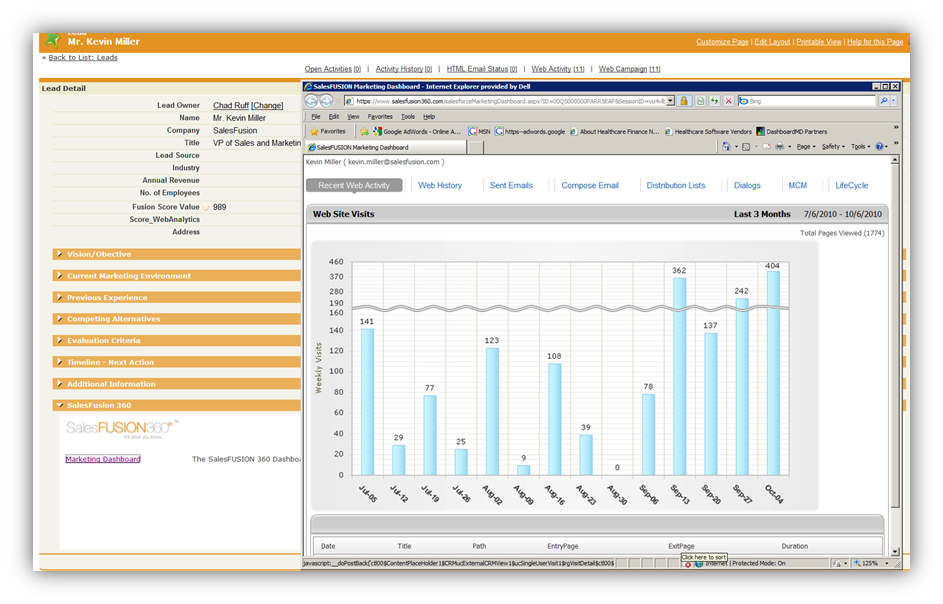Screen dimensions: 943x604
Task: Click the IE Home icon in command bar
Action: [726, 146]
